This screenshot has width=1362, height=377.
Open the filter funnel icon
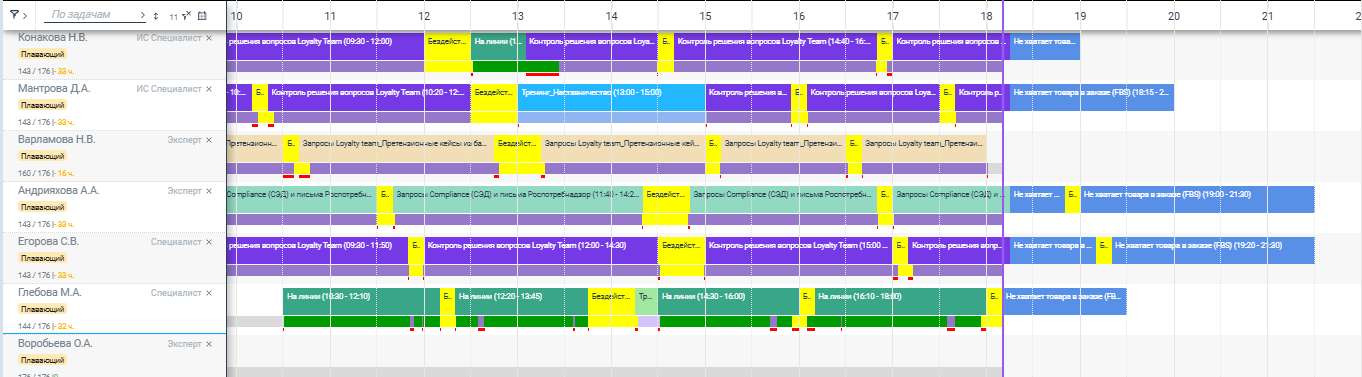pos(14,15)
